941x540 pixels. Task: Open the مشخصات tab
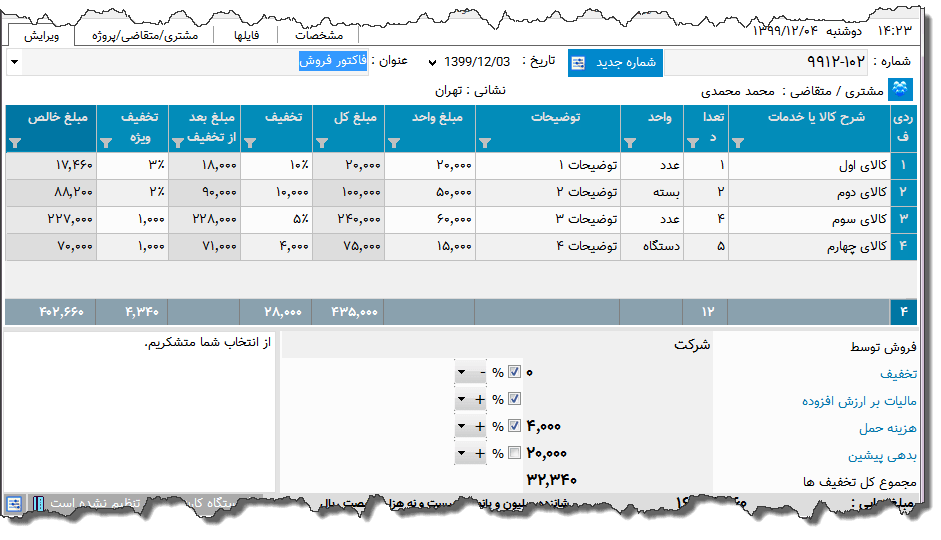point(319,35)
